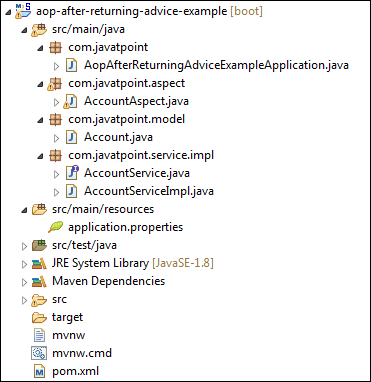Select the project name aop-after-returning-advice-example
The height and width of the screenshot is (382, 371).
[x=131, y=11]
